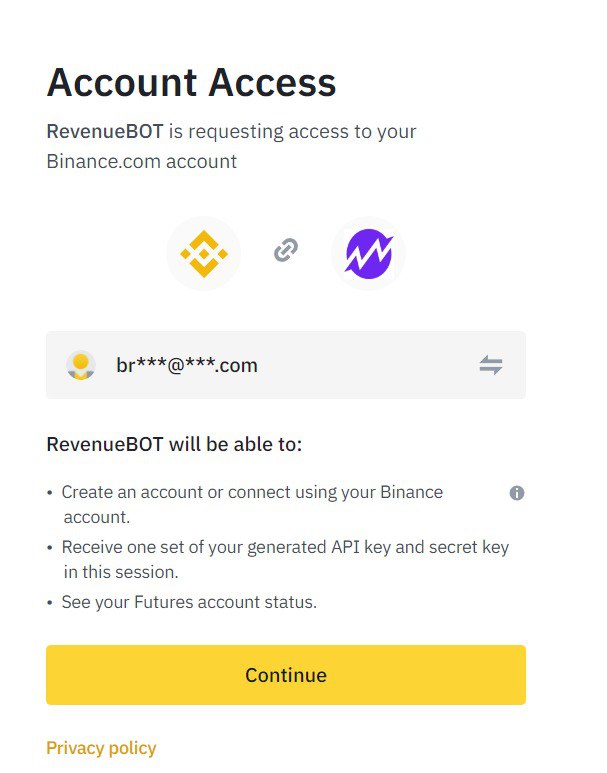Click the yellow Binance logo icon

point(204,254)
